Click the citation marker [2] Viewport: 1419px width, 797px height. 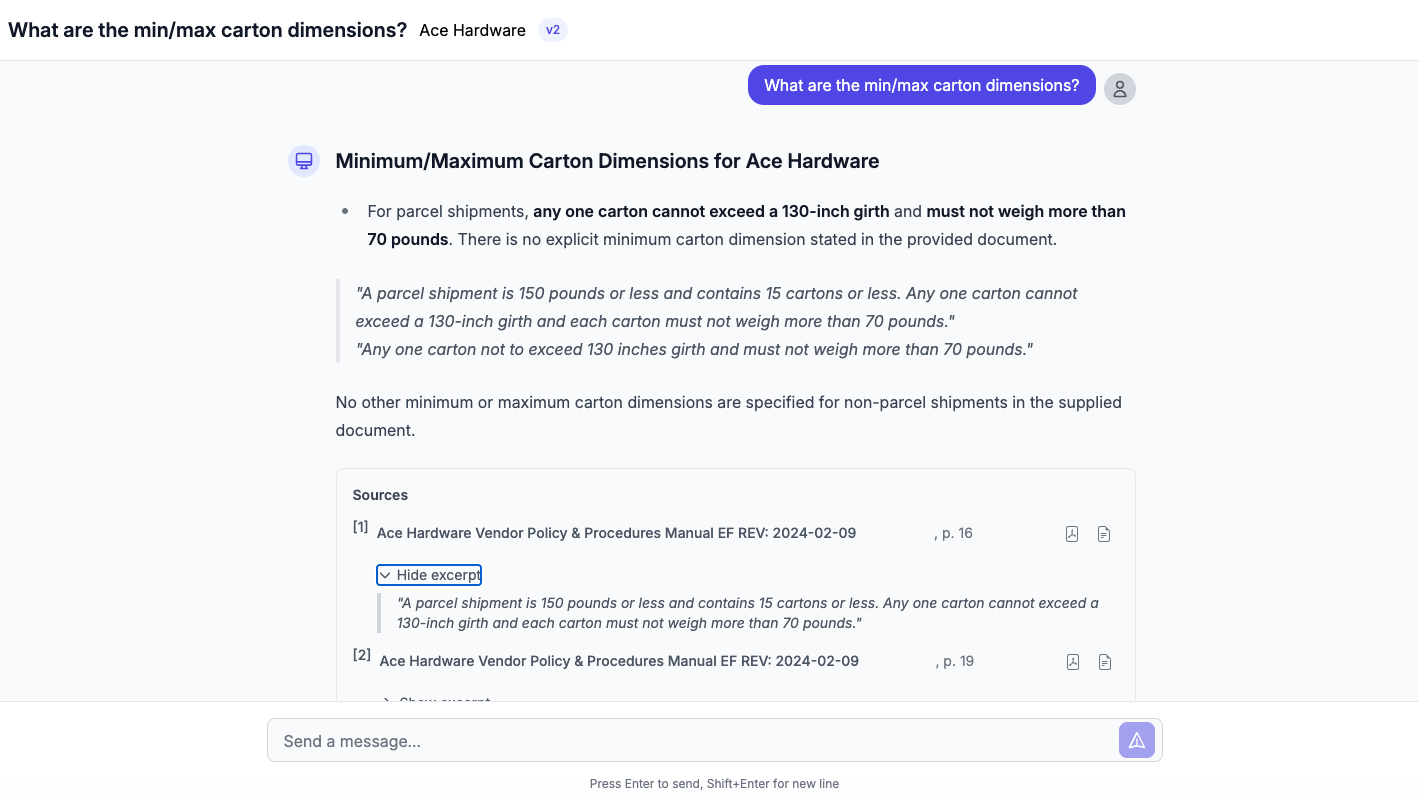361,654
